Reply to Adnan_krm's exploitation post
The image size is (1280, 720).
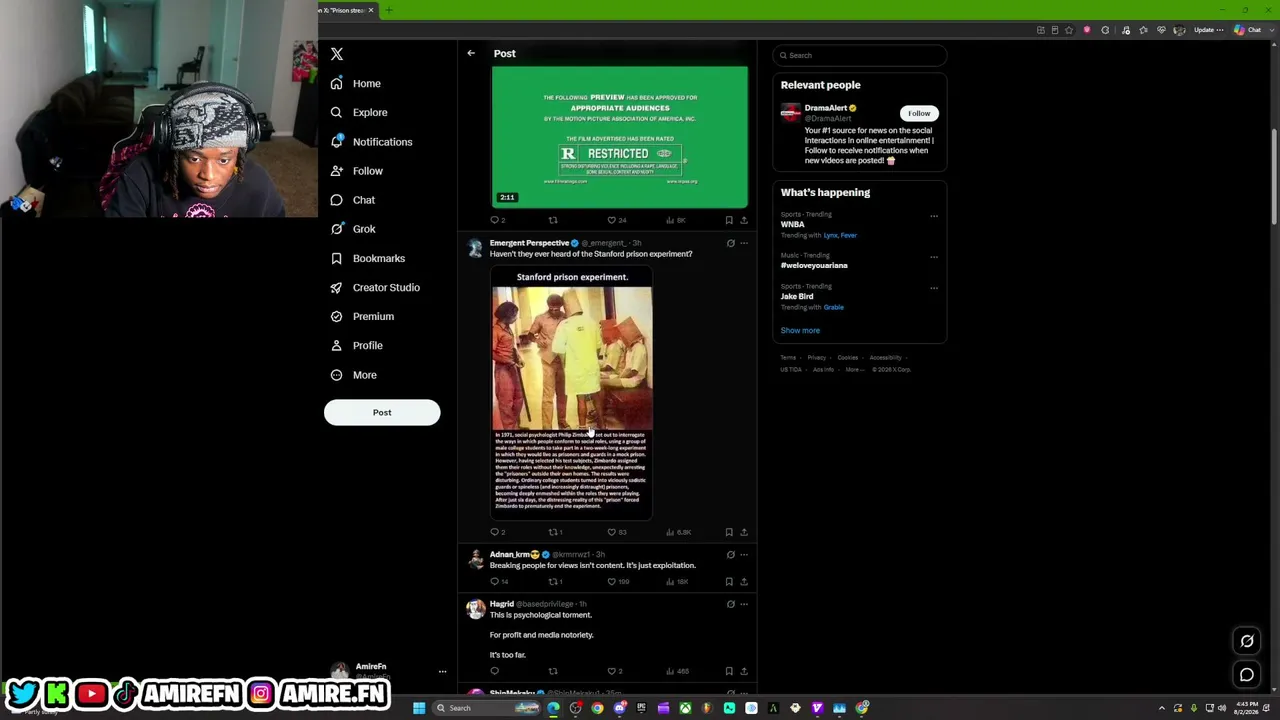click(x=494, y=581)
